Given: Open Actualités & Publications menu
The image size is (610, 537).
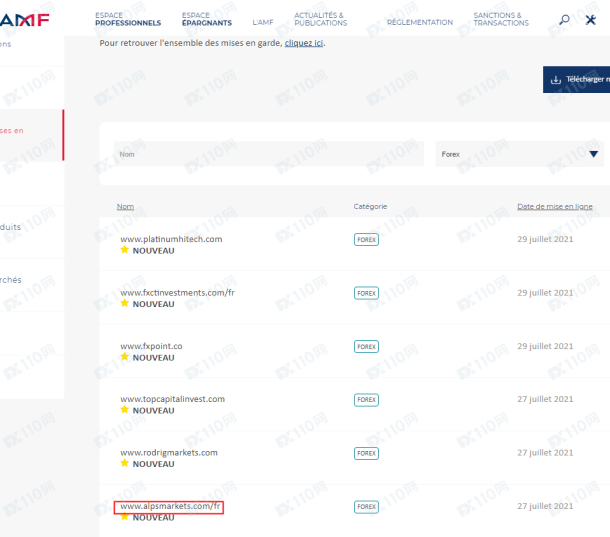Looking at the screenshot, I should tap(321, 19).
